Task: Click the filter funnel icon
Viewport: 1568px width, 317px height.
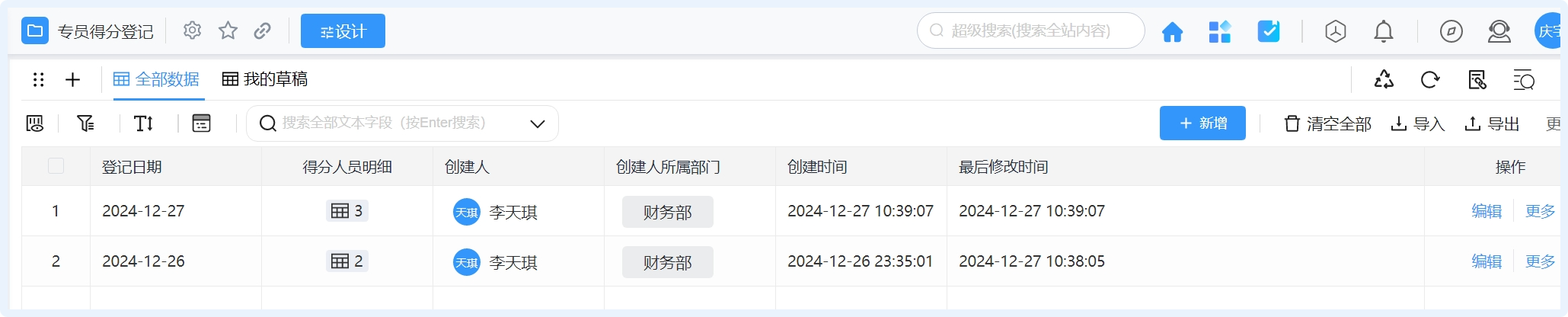Action: pyautogui.click(x=86, y=123)
